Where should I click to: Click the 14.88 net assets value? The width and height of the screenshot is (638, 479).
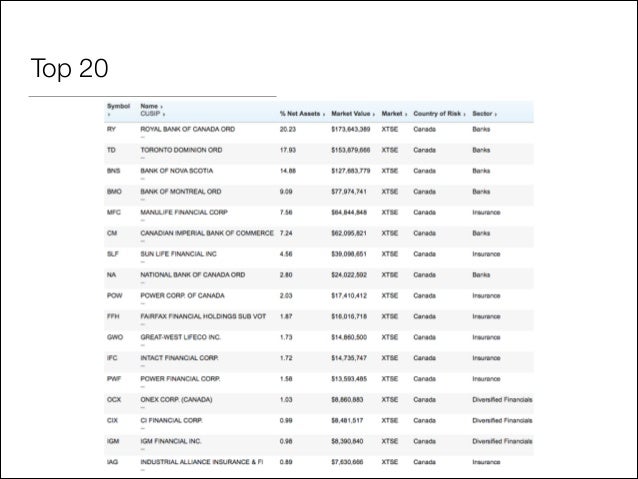tap(288, 171)
